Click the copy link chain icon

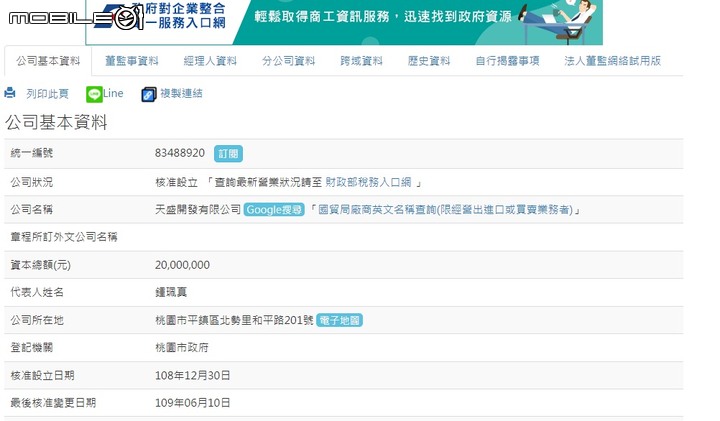(x=149, y=94)
